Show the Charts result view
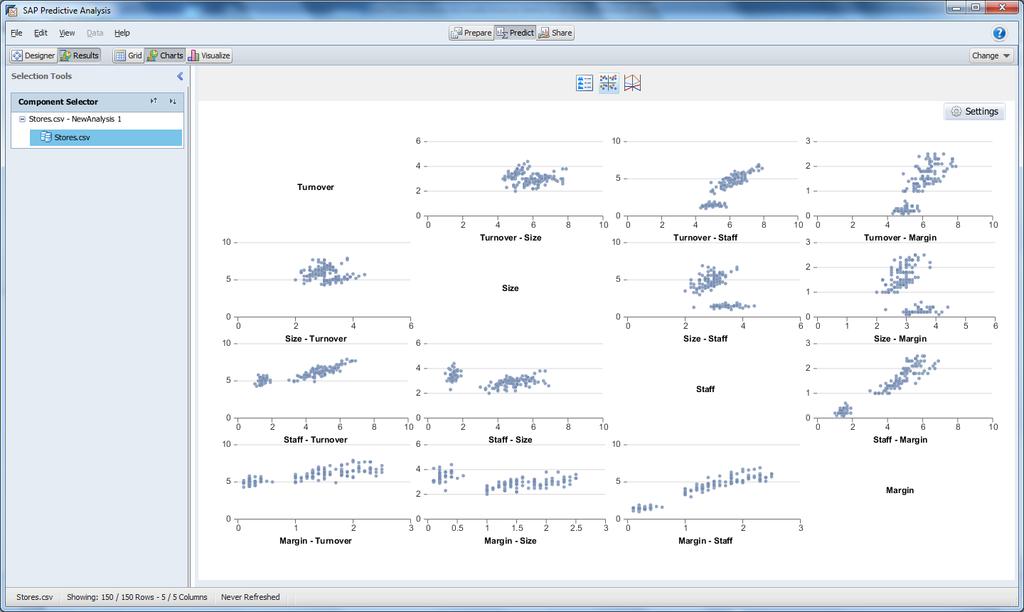1024x612 pixels. click(x=165, y=56)
